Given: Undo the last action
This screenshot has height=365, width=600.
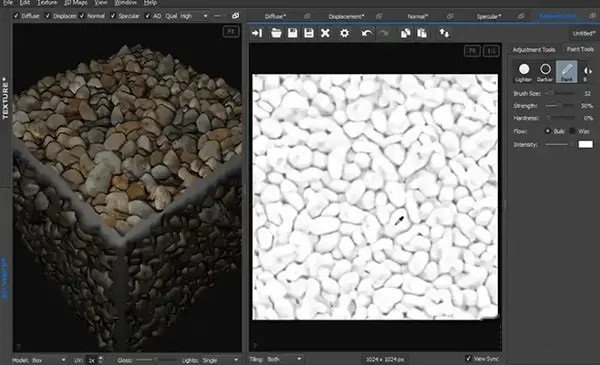Looking at the screenshot, I should click(367, 33).
